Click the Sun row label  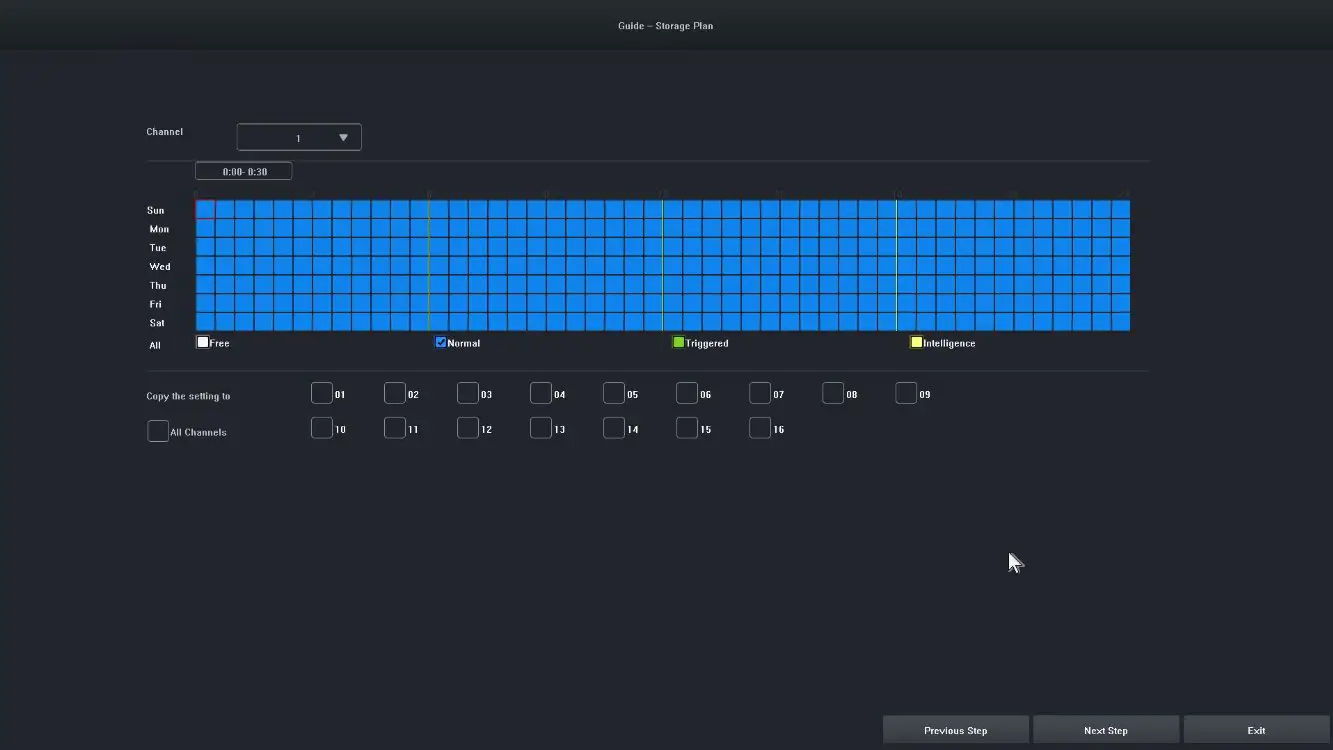[x=156, y=210]
